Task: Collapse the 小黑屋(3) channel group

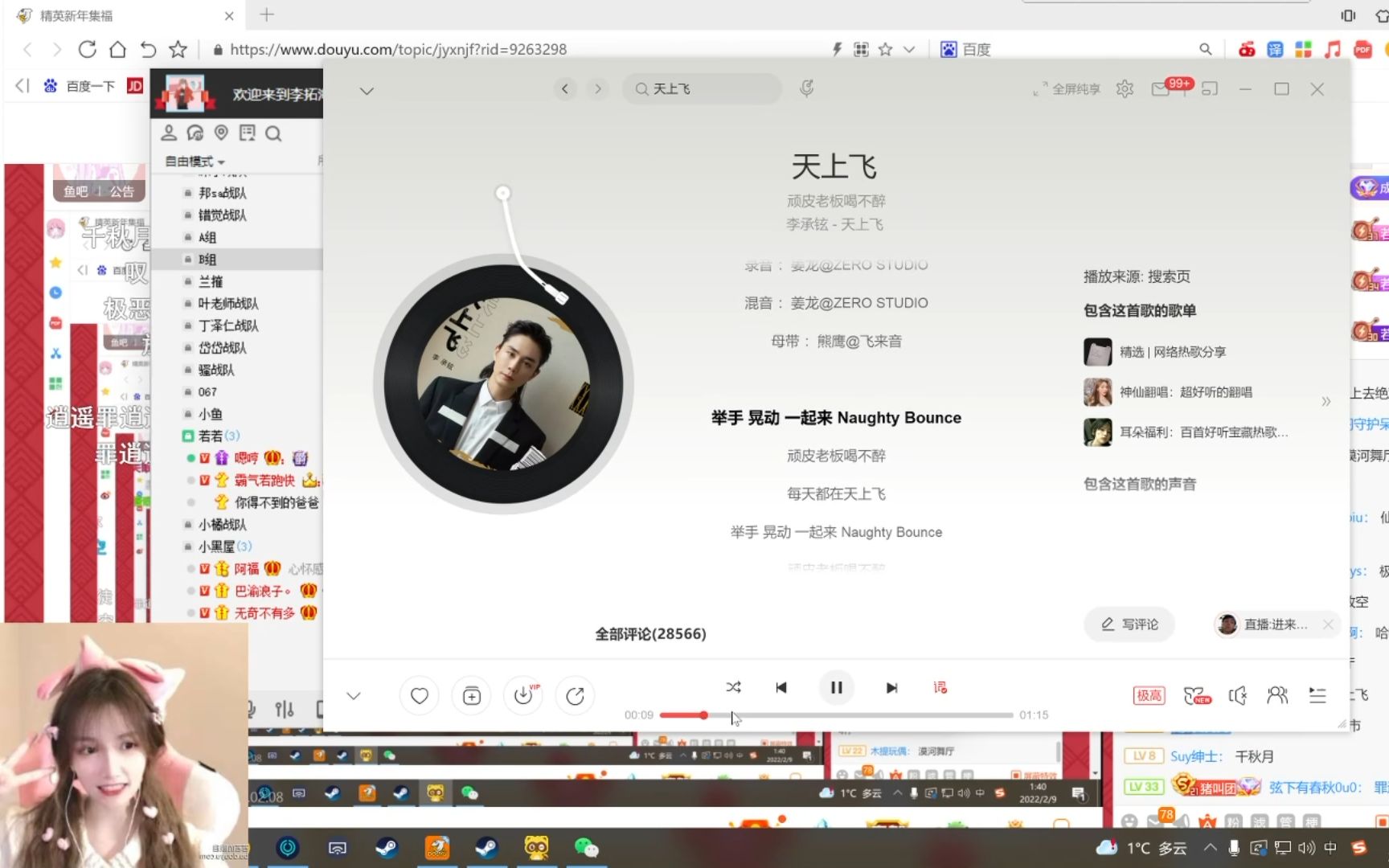Action: 187,547
